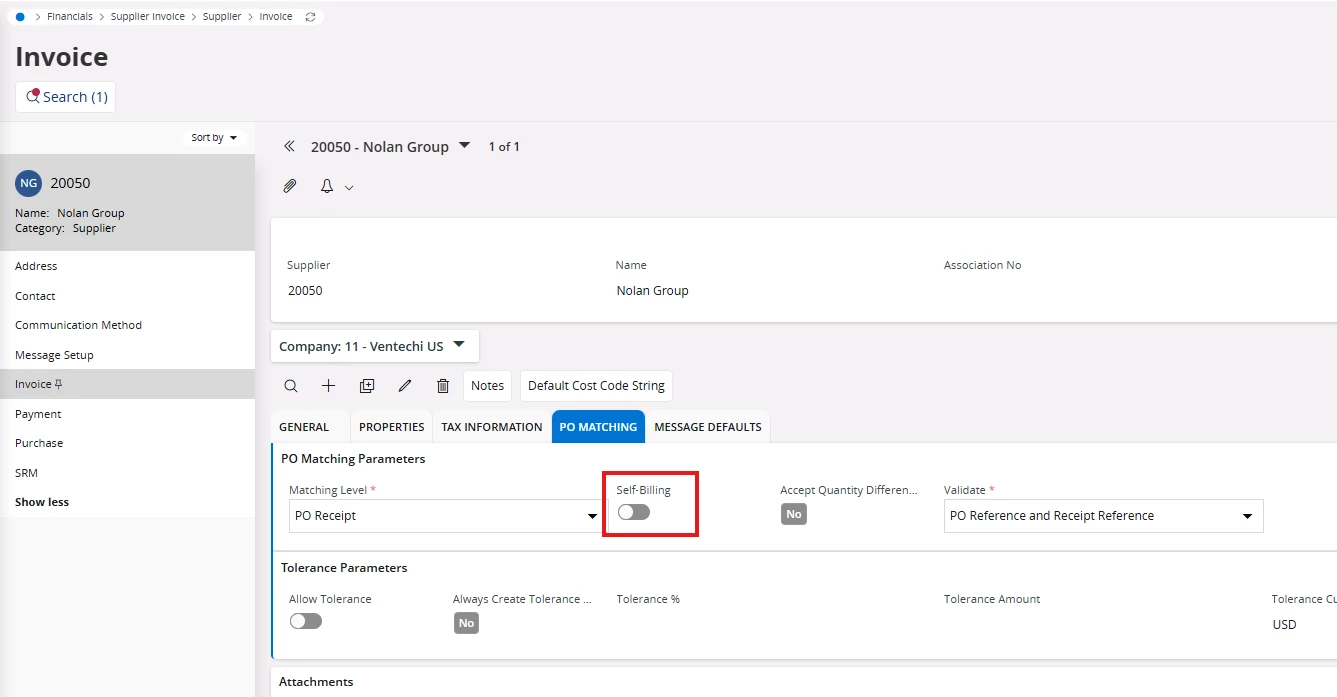Screen dimensions: 1337x697
Task: Click the NG avatar for supplier 20050
Action: [x=28, y=183]
